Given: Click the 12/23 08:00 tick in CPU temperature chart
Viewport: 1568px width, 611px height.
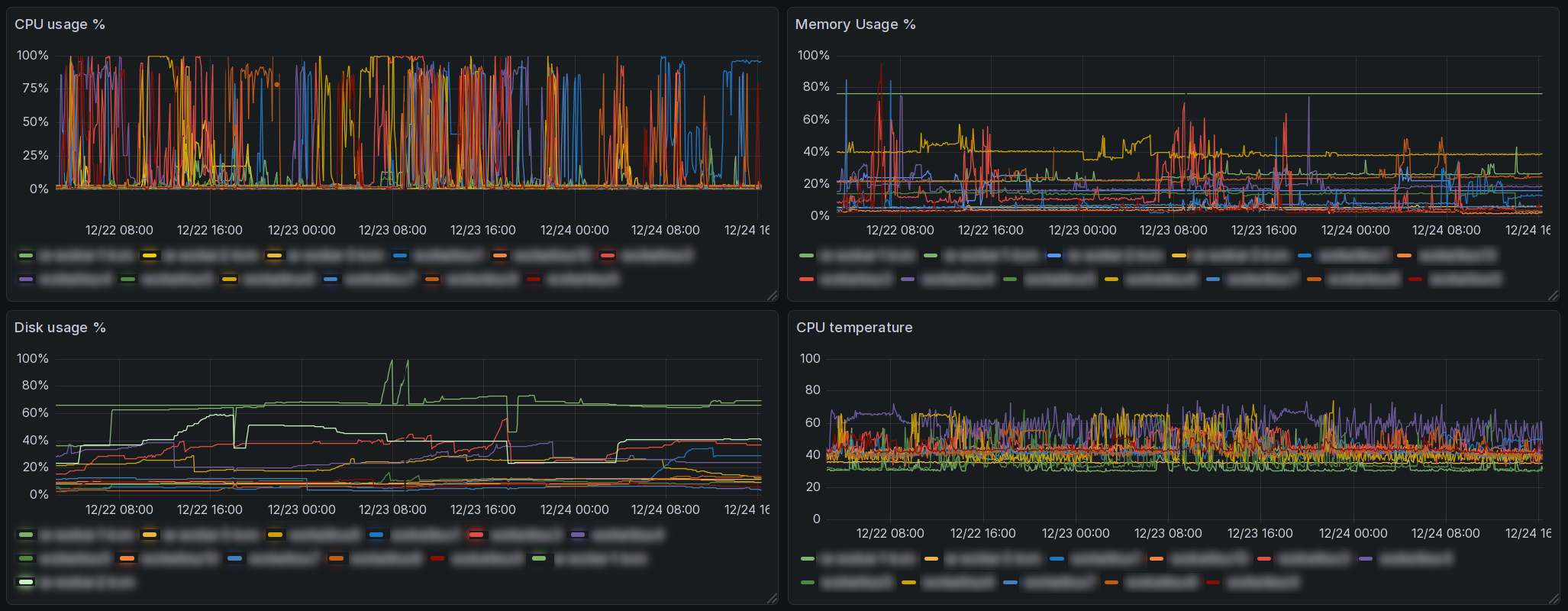Looking at the screenshot, I should [x=1167, y=533].
